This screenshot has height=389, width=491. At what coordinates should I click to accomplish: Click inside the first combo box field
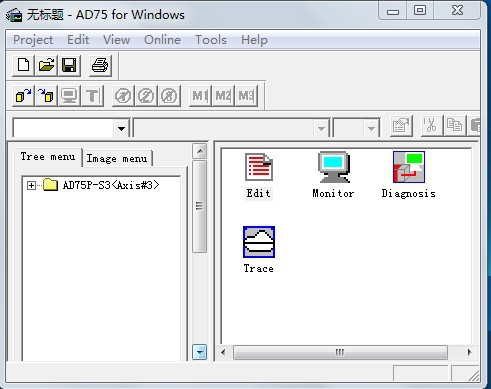point(63,128)
